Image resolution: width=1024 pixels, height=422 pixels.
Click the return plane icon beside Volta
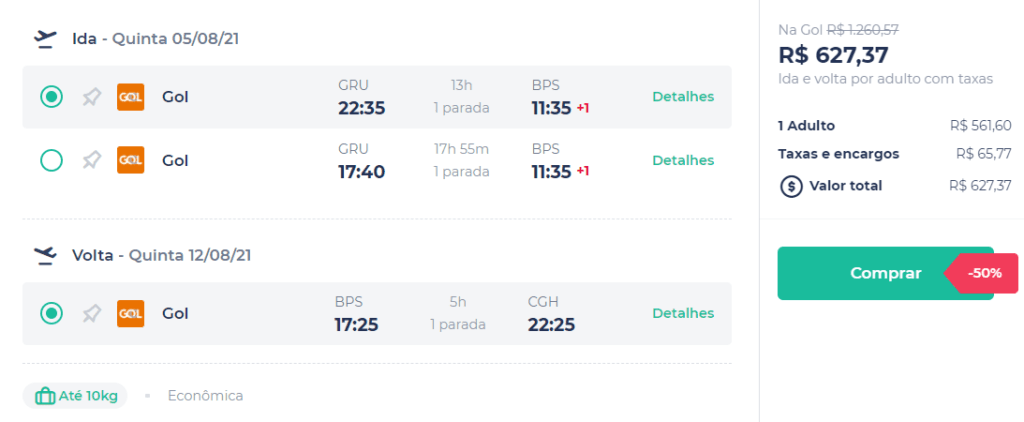click(45, 255)
